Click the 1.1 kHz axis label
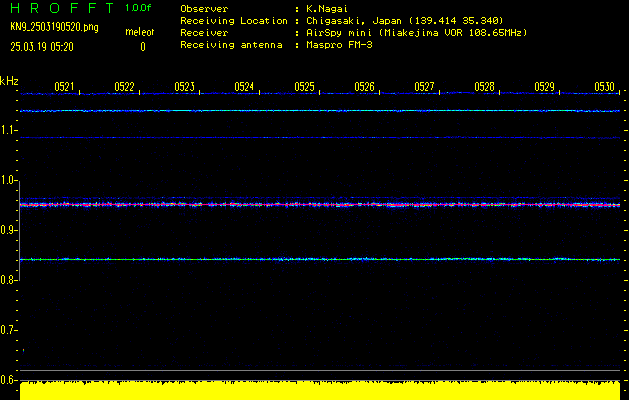Screen dimensions: 629x400 pos(7,130)
